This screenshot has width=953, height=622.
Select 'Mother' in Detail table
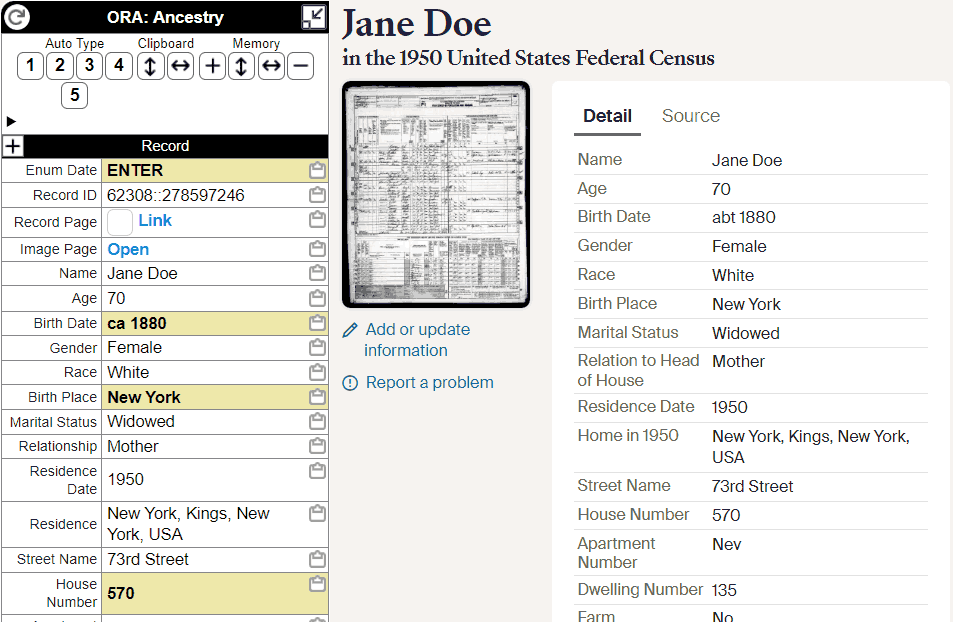(738, 361)
